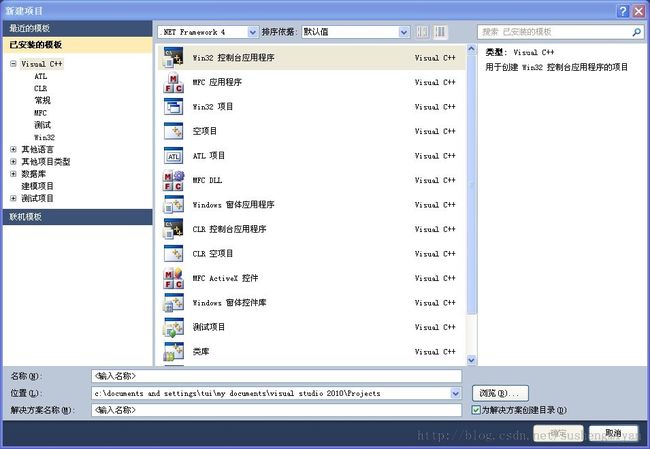The height and width of the screenshot is (449, 650).
Task: Select MFC under Visual C++
Action: [x=41, y=113]
